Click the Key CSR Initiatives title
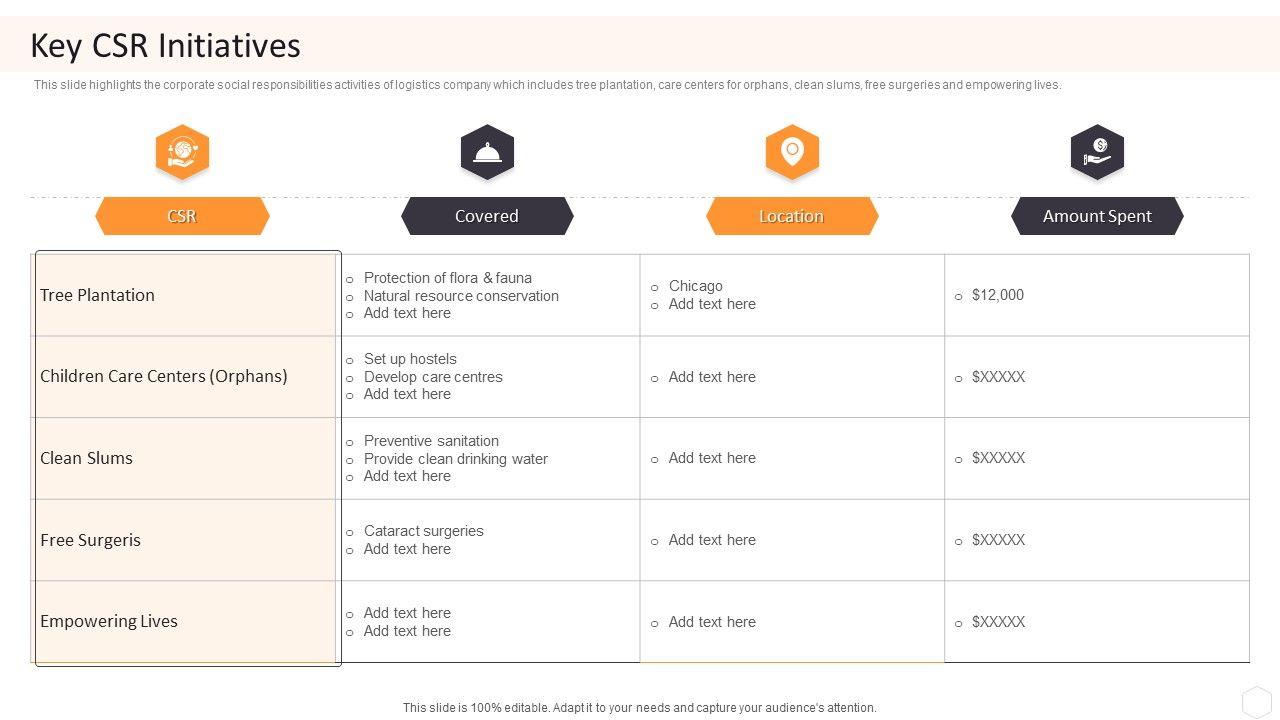1280x720 pixels. (x=166, y=46)
